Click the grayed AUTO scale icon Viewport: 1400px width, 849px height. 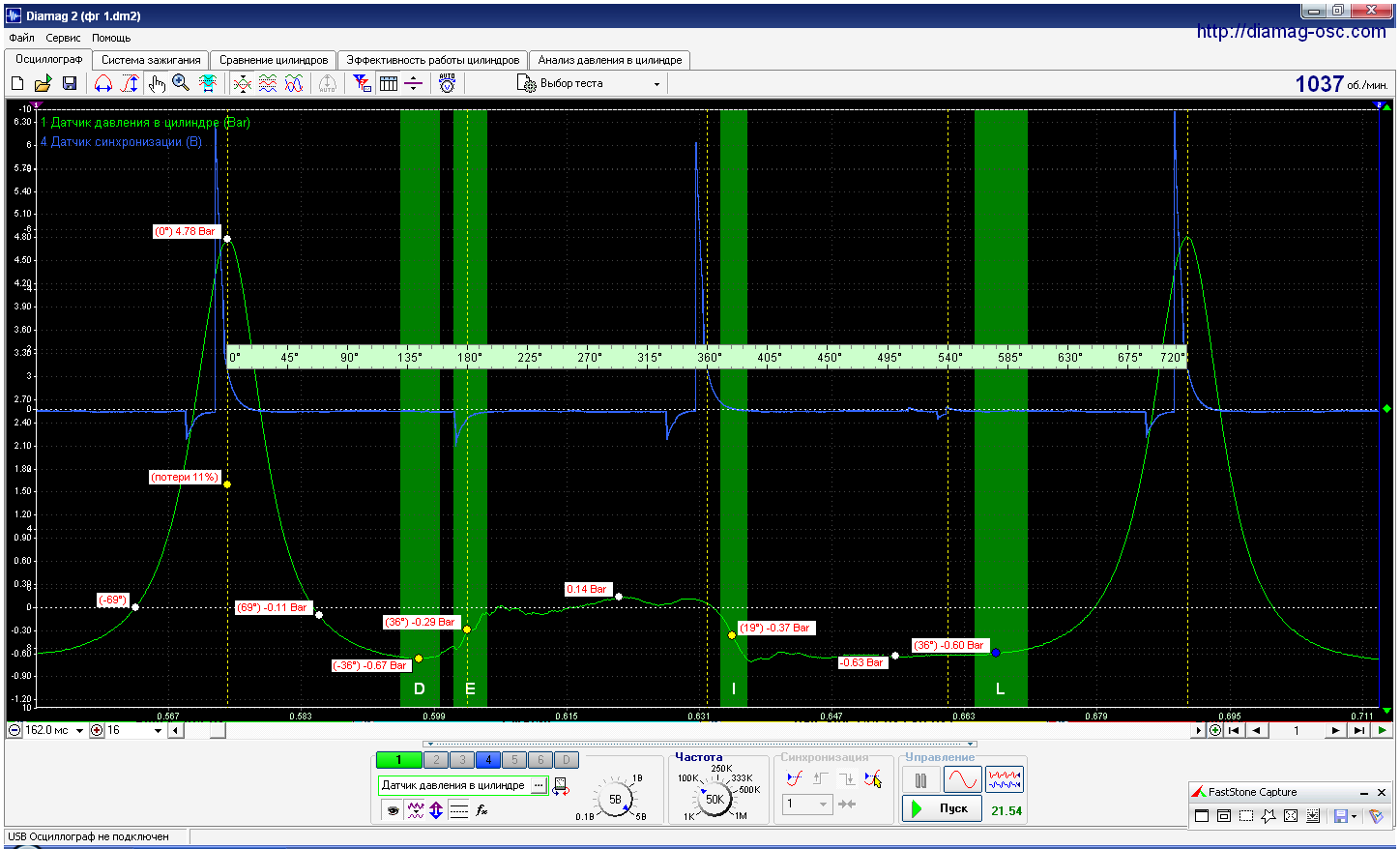[327, 84]
